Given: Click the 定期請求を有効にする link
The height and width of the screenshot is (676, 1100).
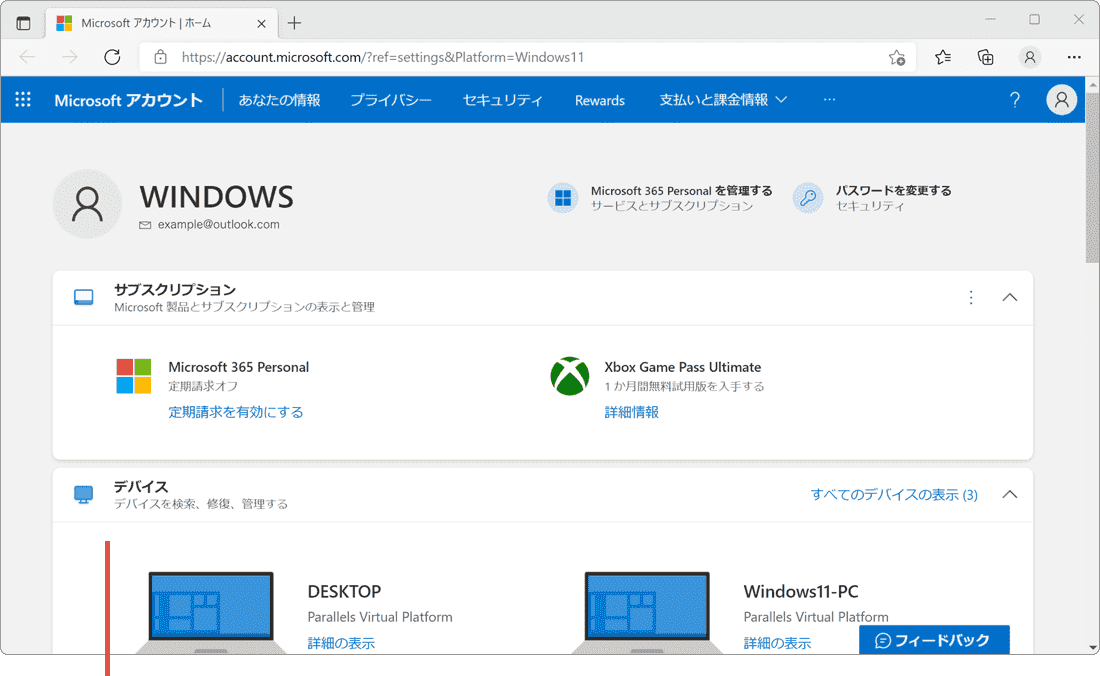Looking at the screenshot, I should point(236,412).
